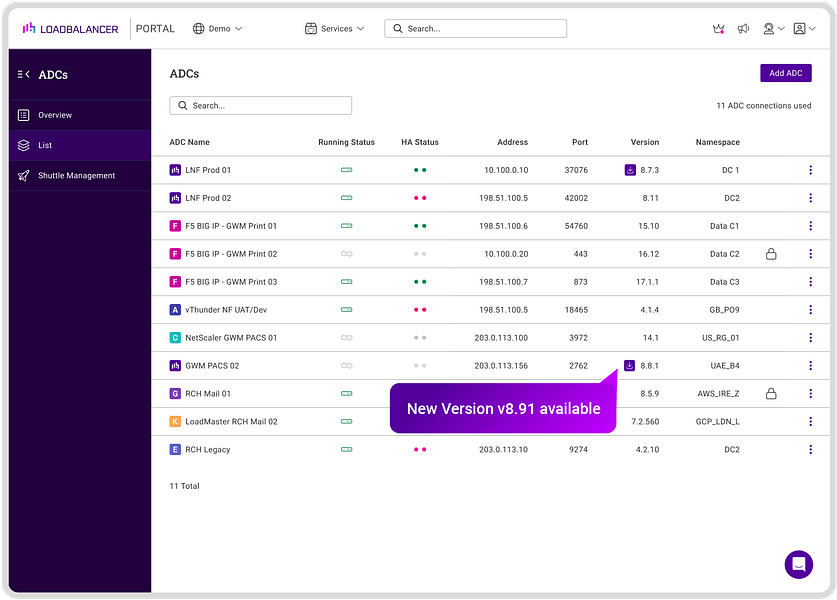Viewport: 837px width, 600px height.
Task: Click the crown icon with notification dot
Action: 718,28
